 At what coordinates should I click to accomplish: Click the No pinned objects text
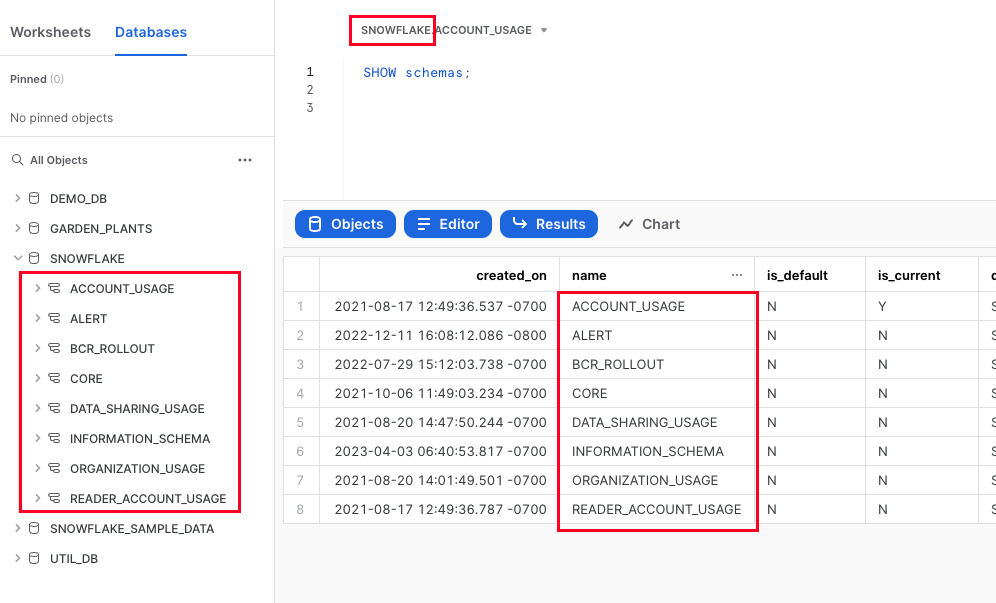tap(62, 118)
